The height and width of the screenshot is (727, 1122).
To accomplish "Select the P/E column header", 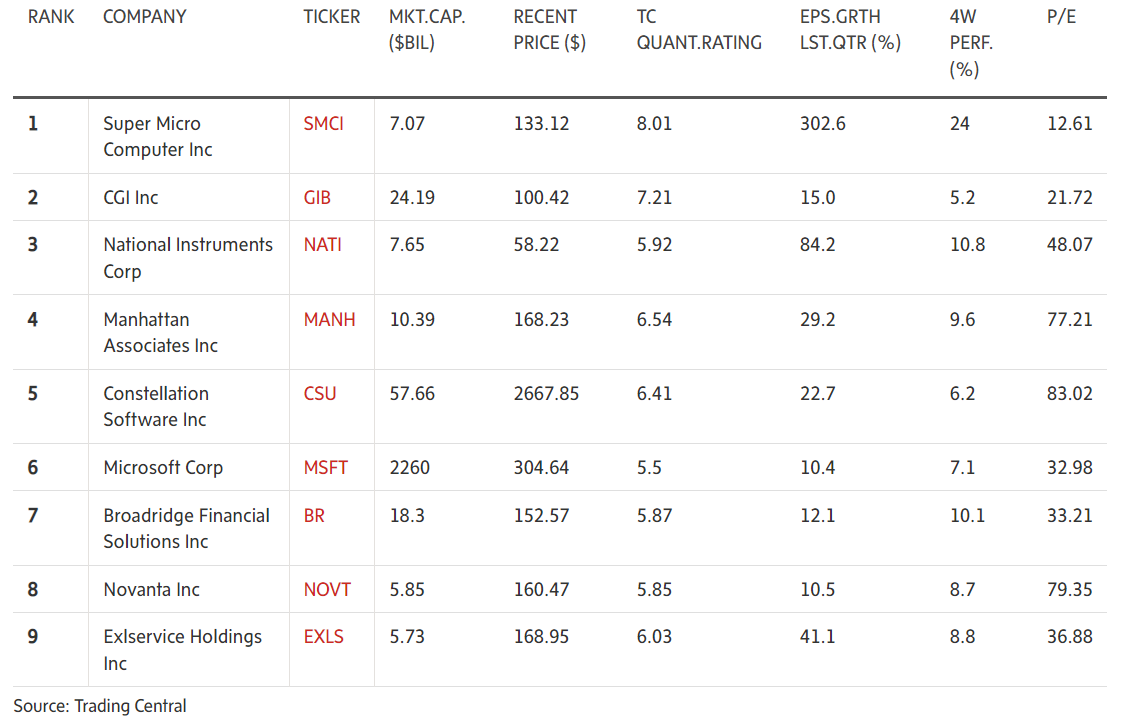I will [x=1061, y=16].
